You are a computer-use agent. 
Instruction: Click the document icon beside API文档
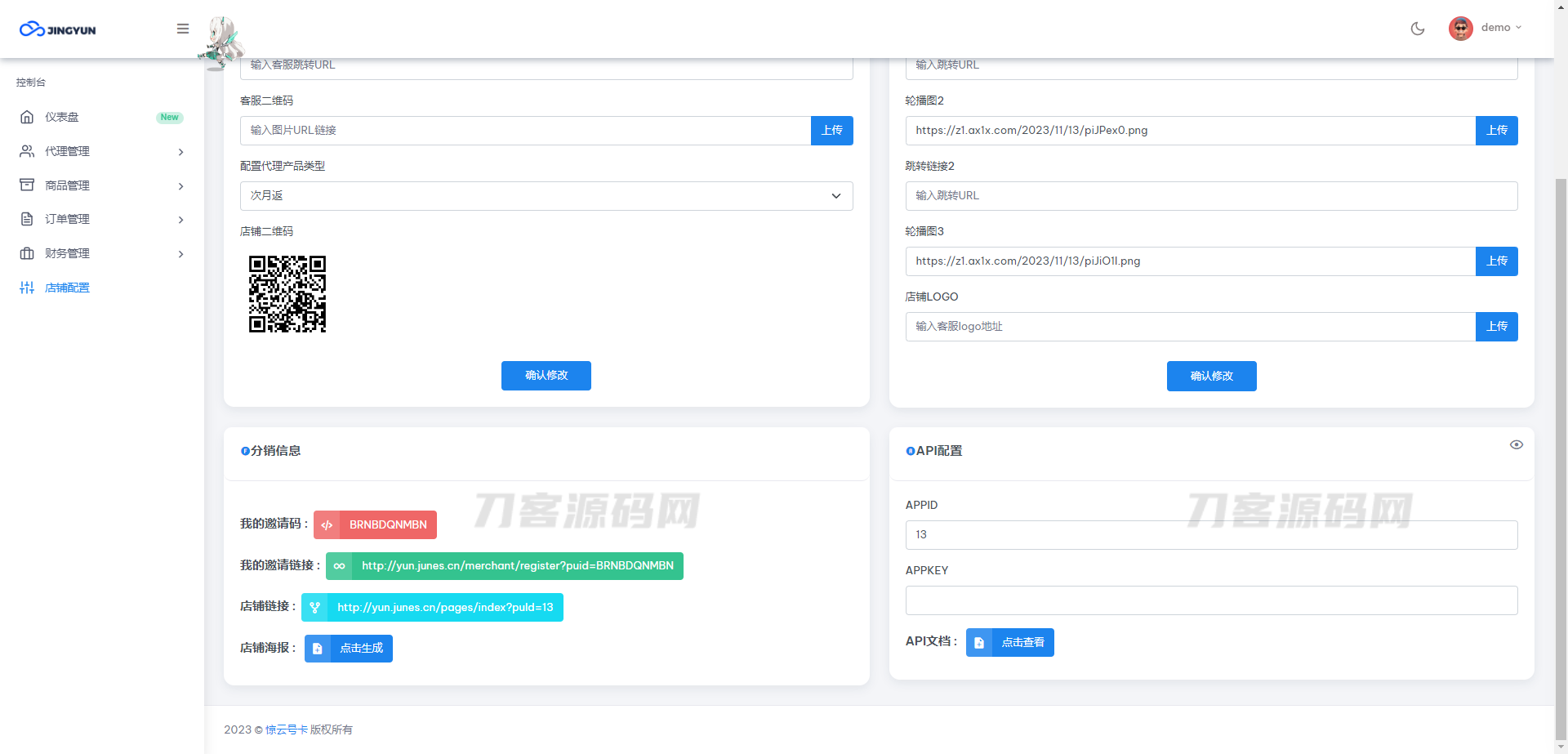pos(979,642)
